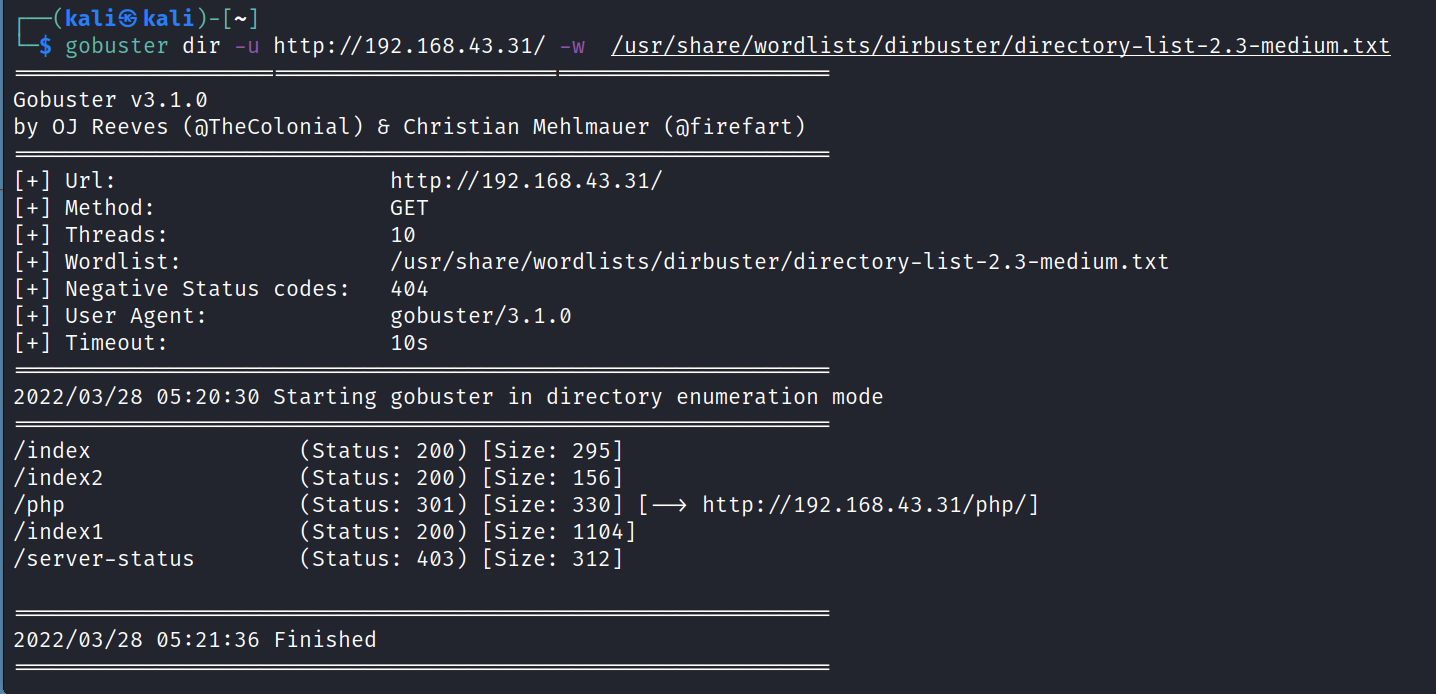The image size is (1436, 694).
Task: Click the Finished timestamp line
Action: [x=195, y=640]
